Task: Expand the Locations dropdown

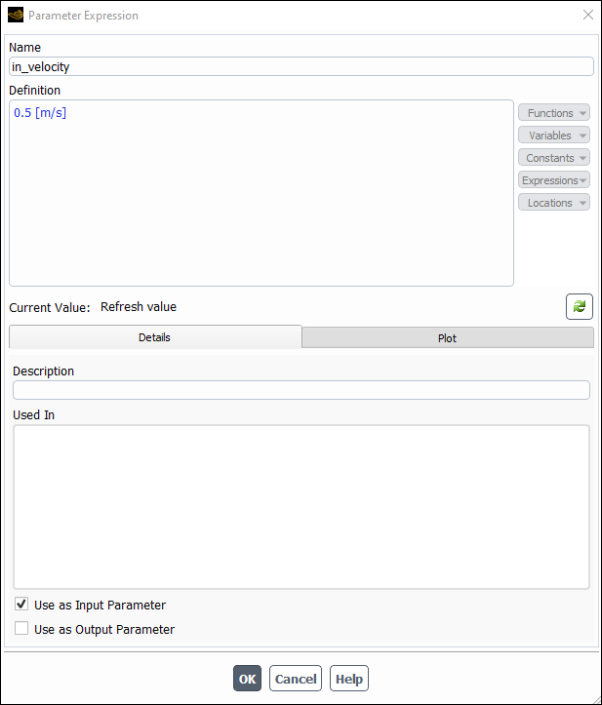Action: (x=554, y=203)
